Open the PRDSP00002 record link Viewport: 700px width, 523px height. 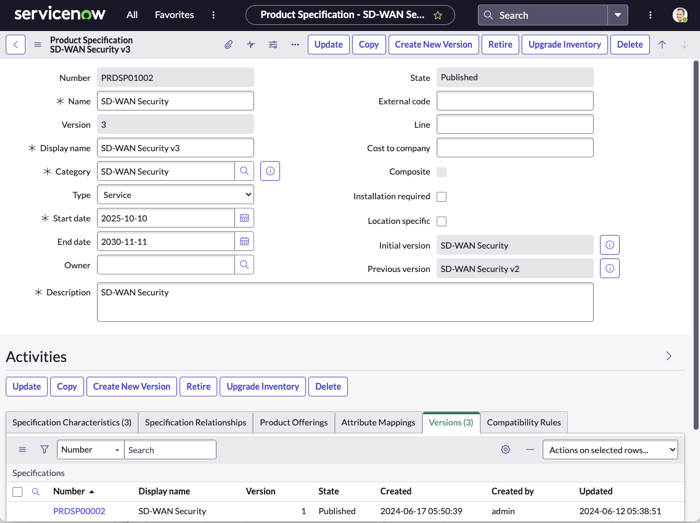79,511
